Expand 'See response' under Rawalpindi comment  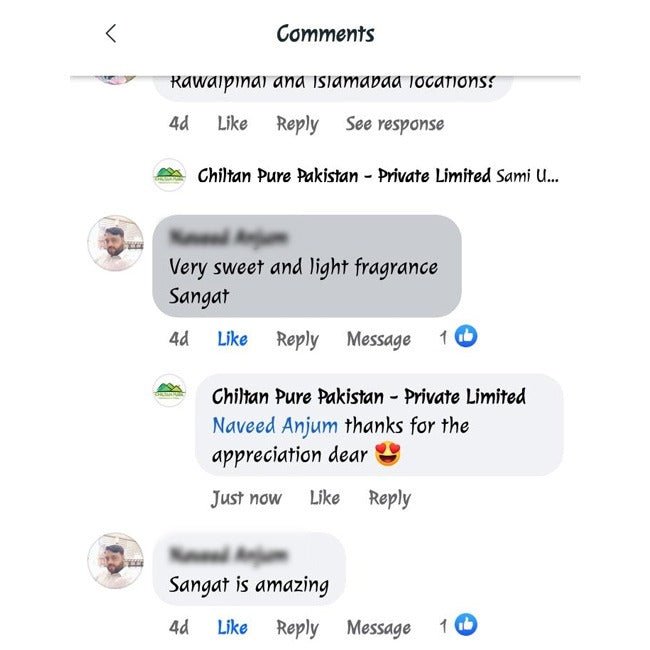tap(395, 124)
